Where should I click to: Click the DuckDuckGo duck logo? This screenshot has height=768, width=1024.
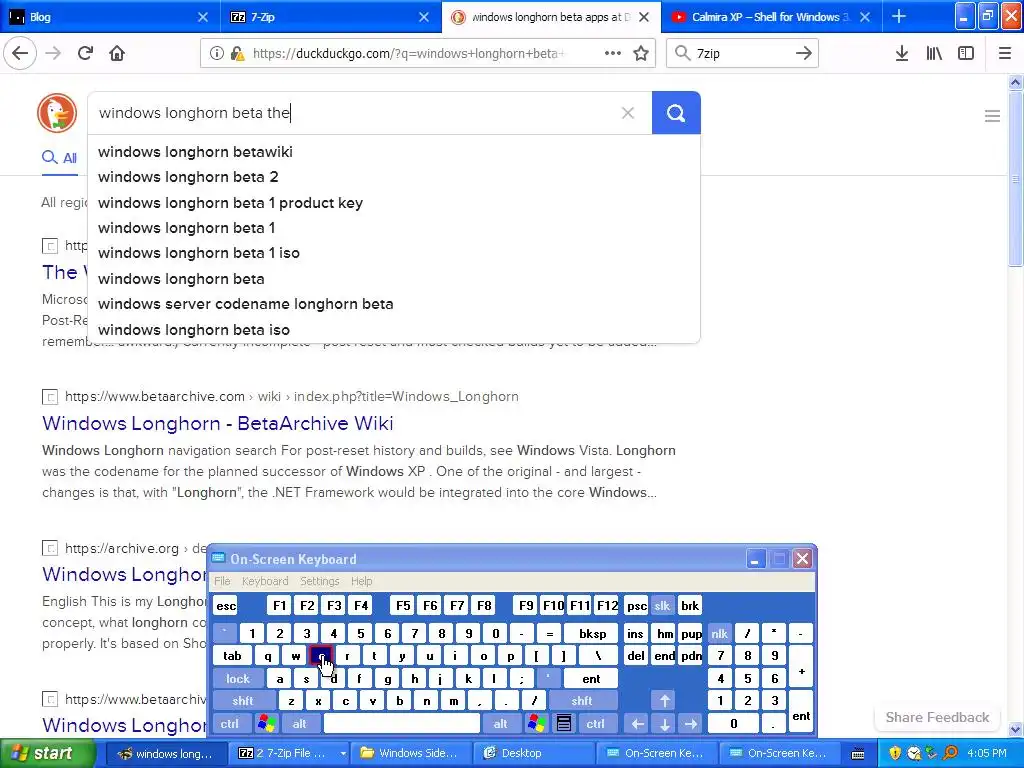[x=57, y=112]
